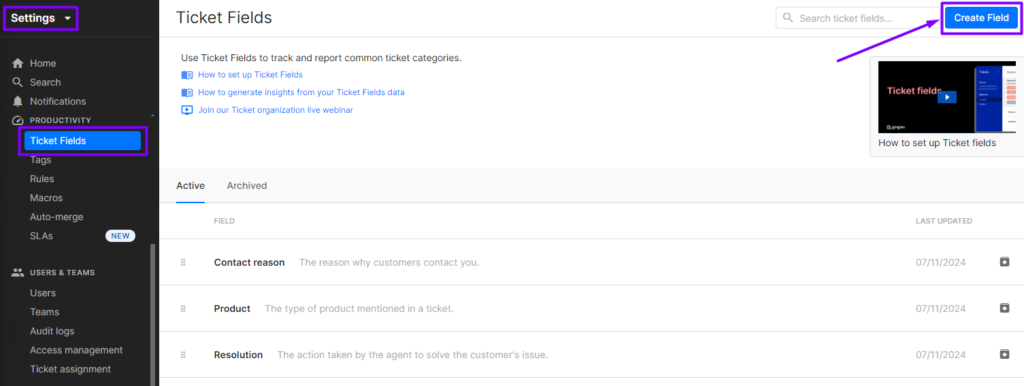Go to Rules settings
Screen dimensions: 1024x386
(x=42, y=178)
